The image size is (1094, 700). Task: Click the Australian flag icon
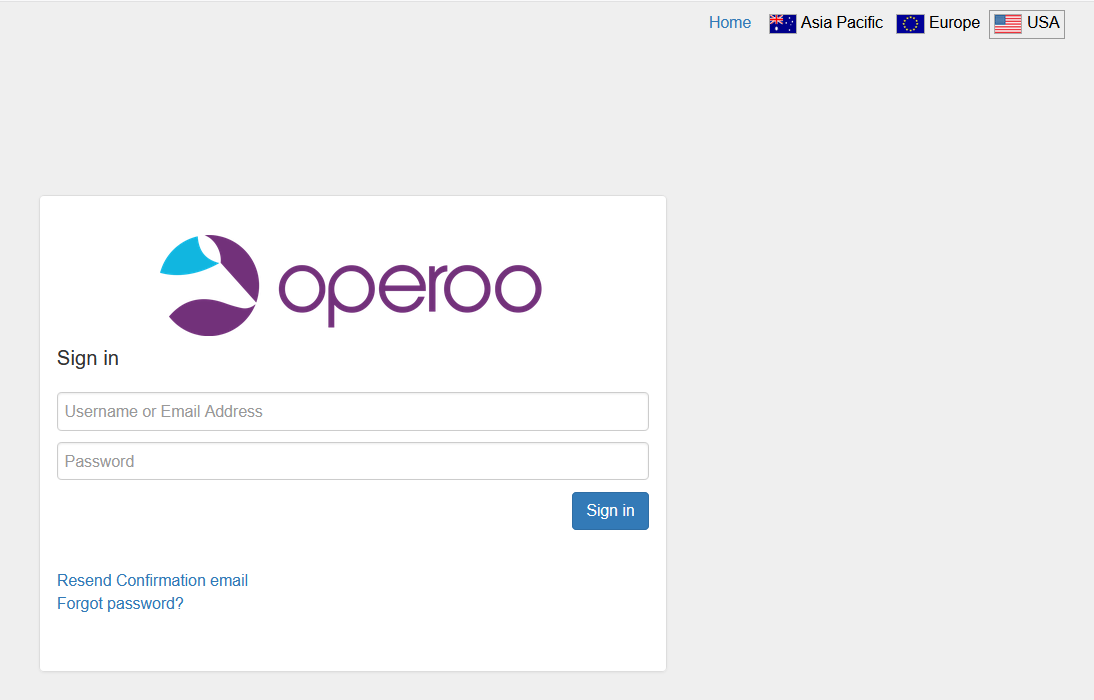(782, 24)
